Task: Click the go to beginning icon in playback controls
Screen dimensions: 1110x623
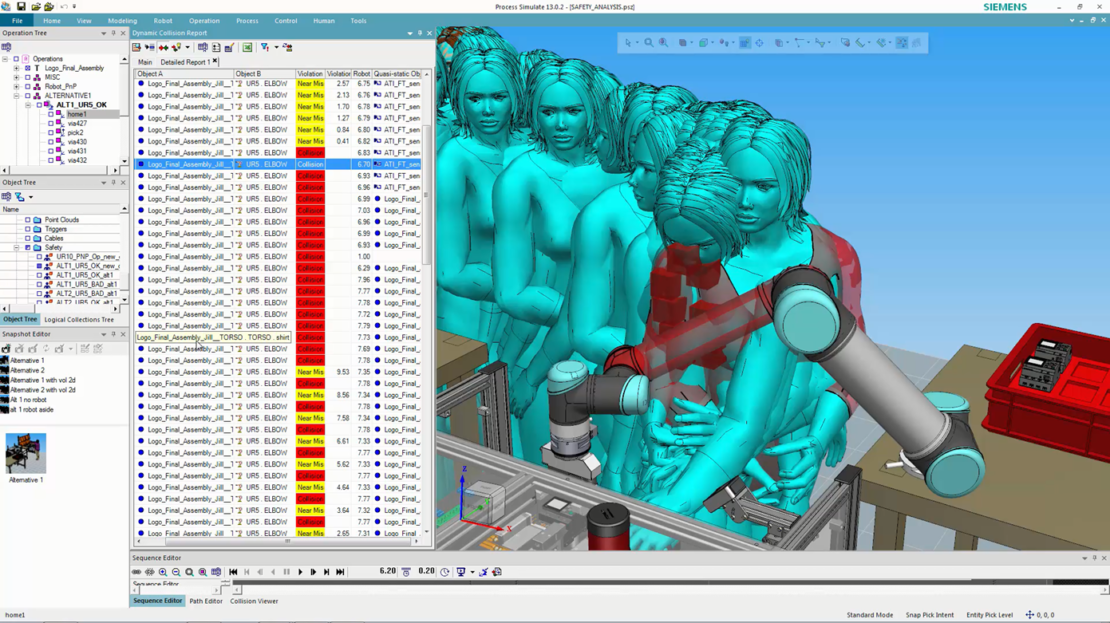Action: (234, 571)
